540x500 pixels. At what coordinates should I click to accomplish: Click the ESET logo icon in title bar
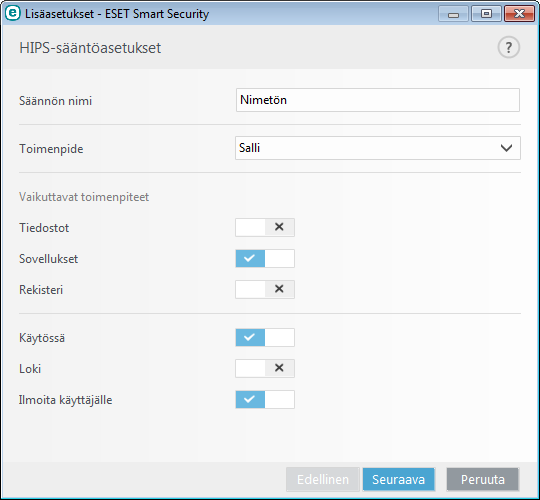(x=13, y=13)
